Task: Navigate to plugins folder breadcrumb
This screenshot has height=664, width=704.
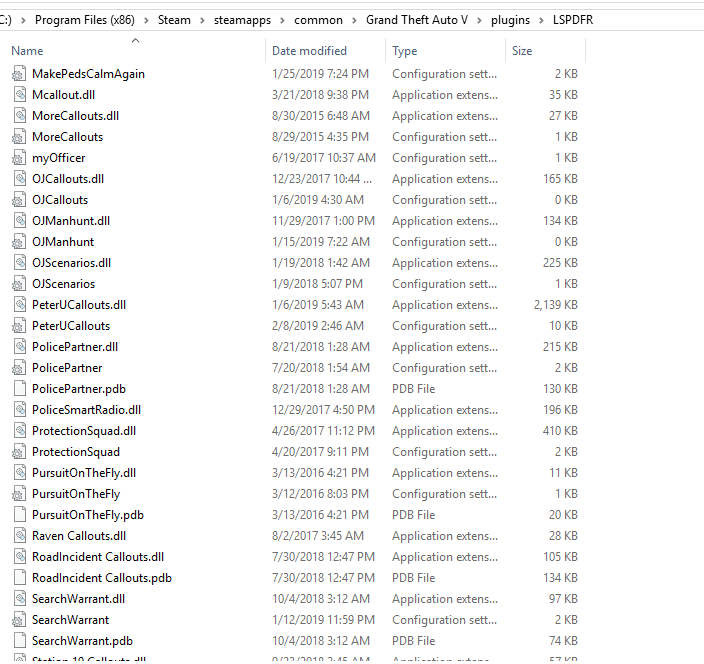Action: click(x=510, y=20)
